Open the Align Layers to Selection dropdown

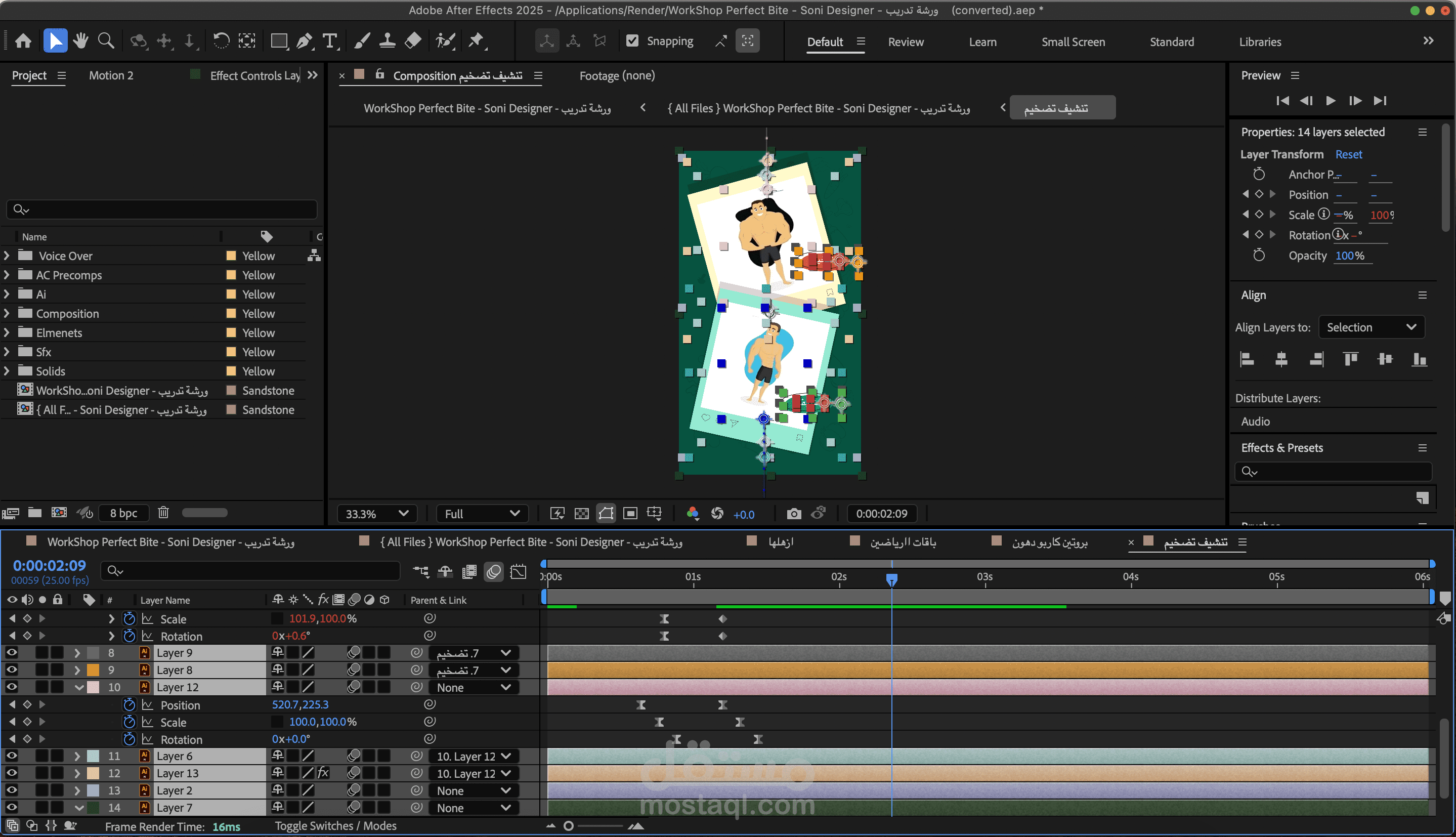click(x=1371, y=327)
